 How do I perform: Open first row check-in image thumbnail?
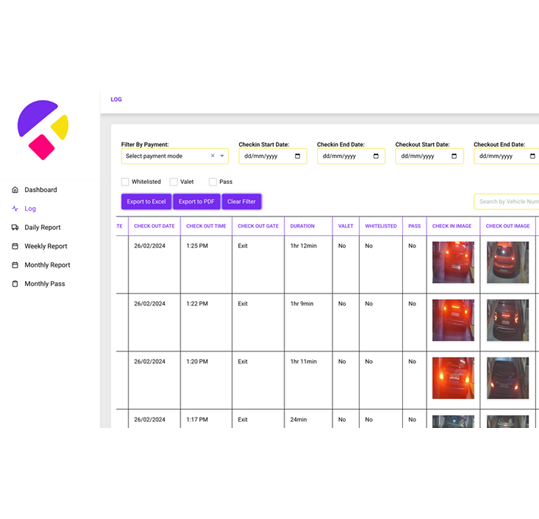pyautogui.click(x=453, y=262)
